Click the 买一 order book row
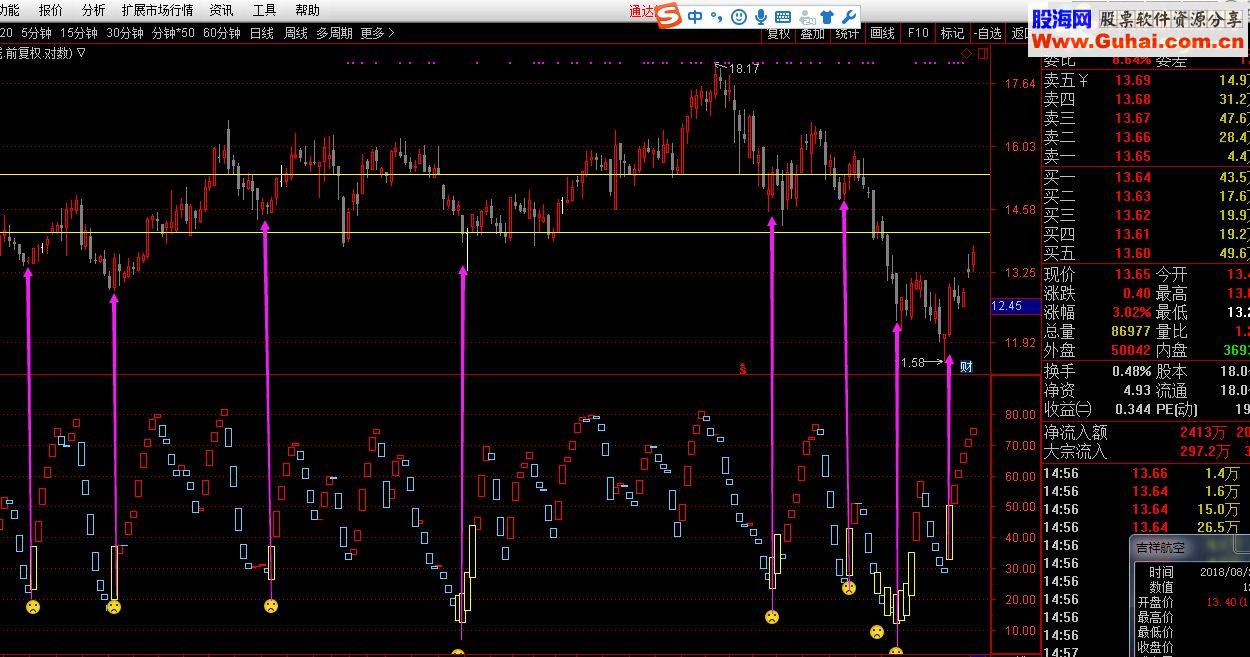This screenshot has width=1250, height=657. coord(1145,177)
